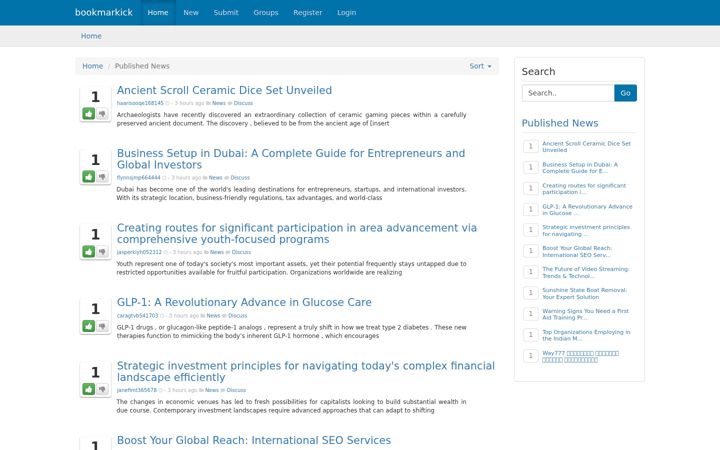
Task: Open sidebar link Creating routes for significant participation
Action: (x=584, y=189)
